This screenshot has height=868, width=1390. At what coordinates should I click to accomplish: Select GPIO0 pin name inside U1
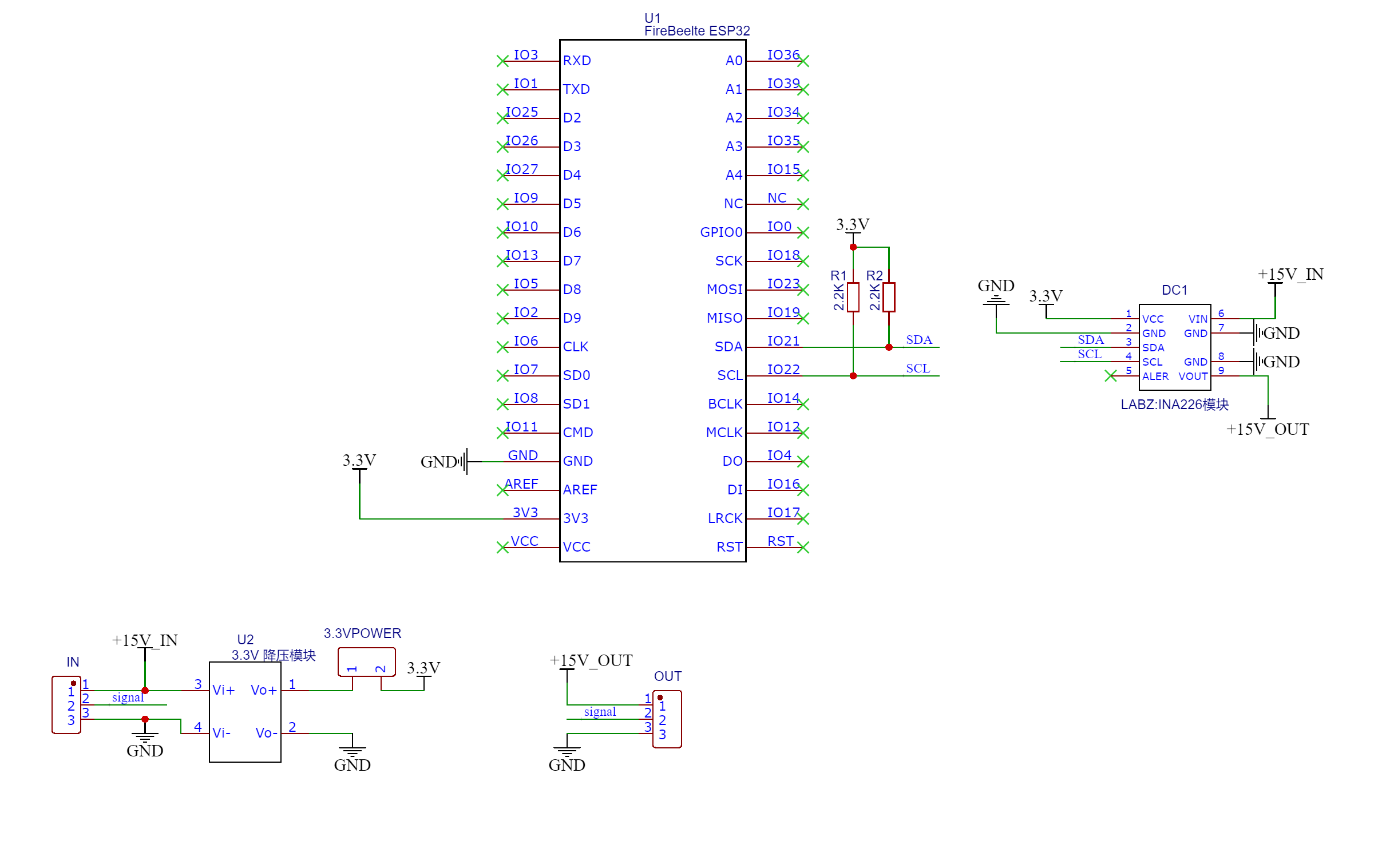[x=721, y=232]
